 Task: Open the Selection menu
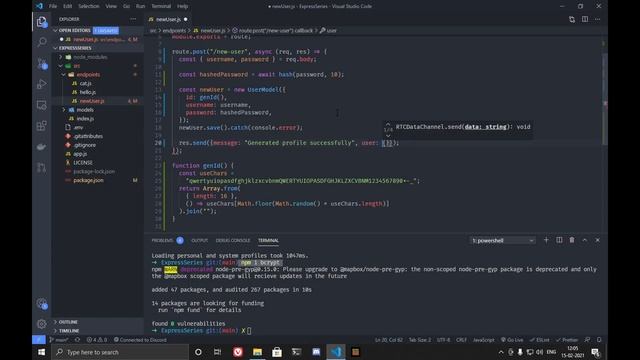pos(89,6)
